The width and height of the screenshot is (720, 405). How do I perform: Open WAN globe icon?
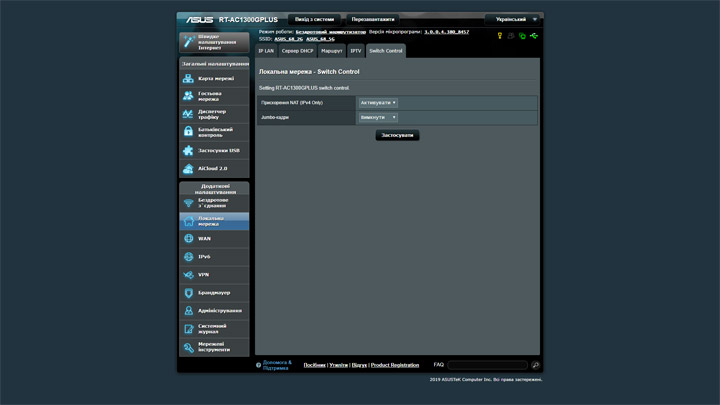tap(188, 238)
